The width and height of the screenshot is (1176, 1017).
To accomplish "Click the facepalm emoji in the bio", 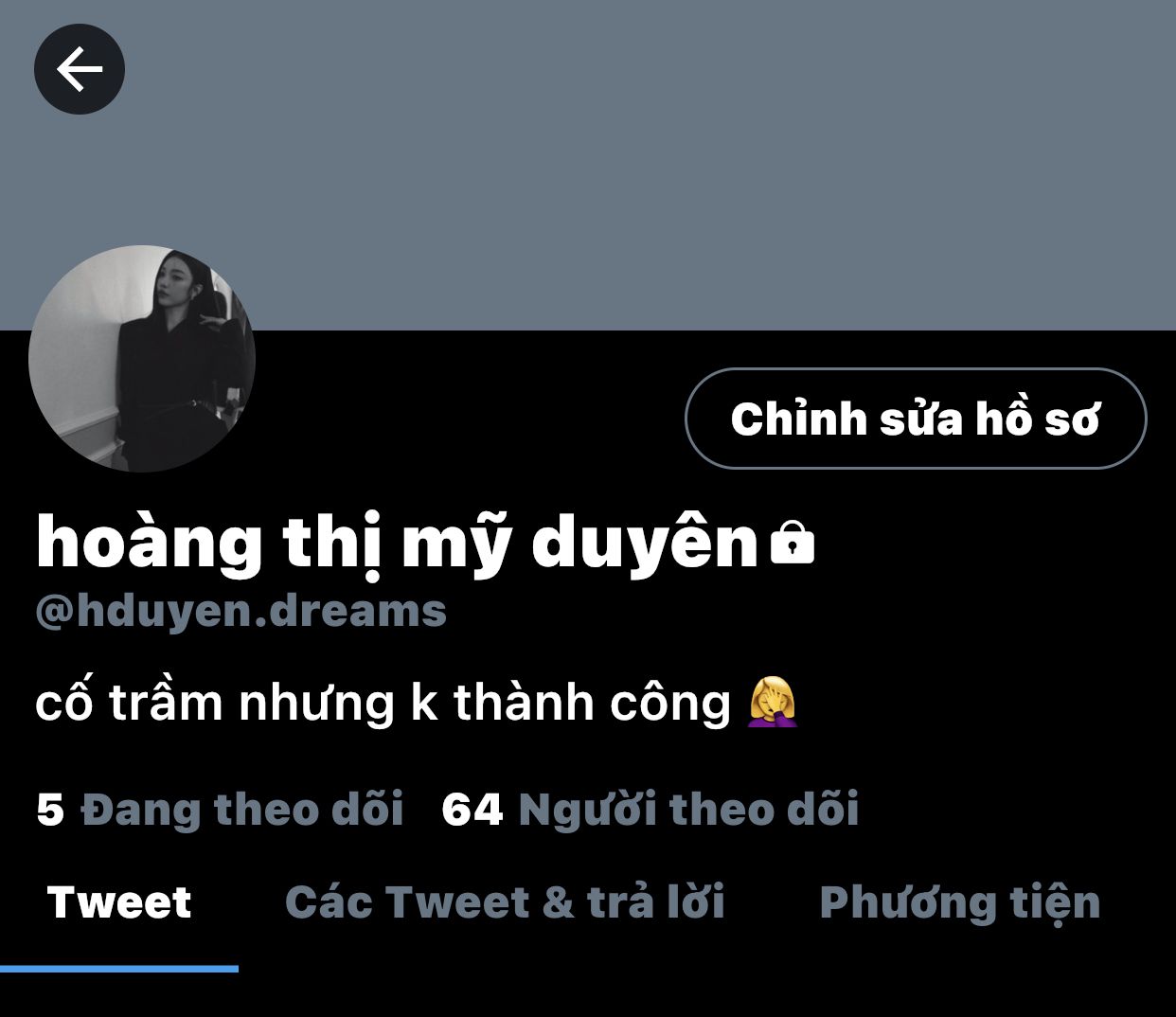I will [x=773, y=702].
